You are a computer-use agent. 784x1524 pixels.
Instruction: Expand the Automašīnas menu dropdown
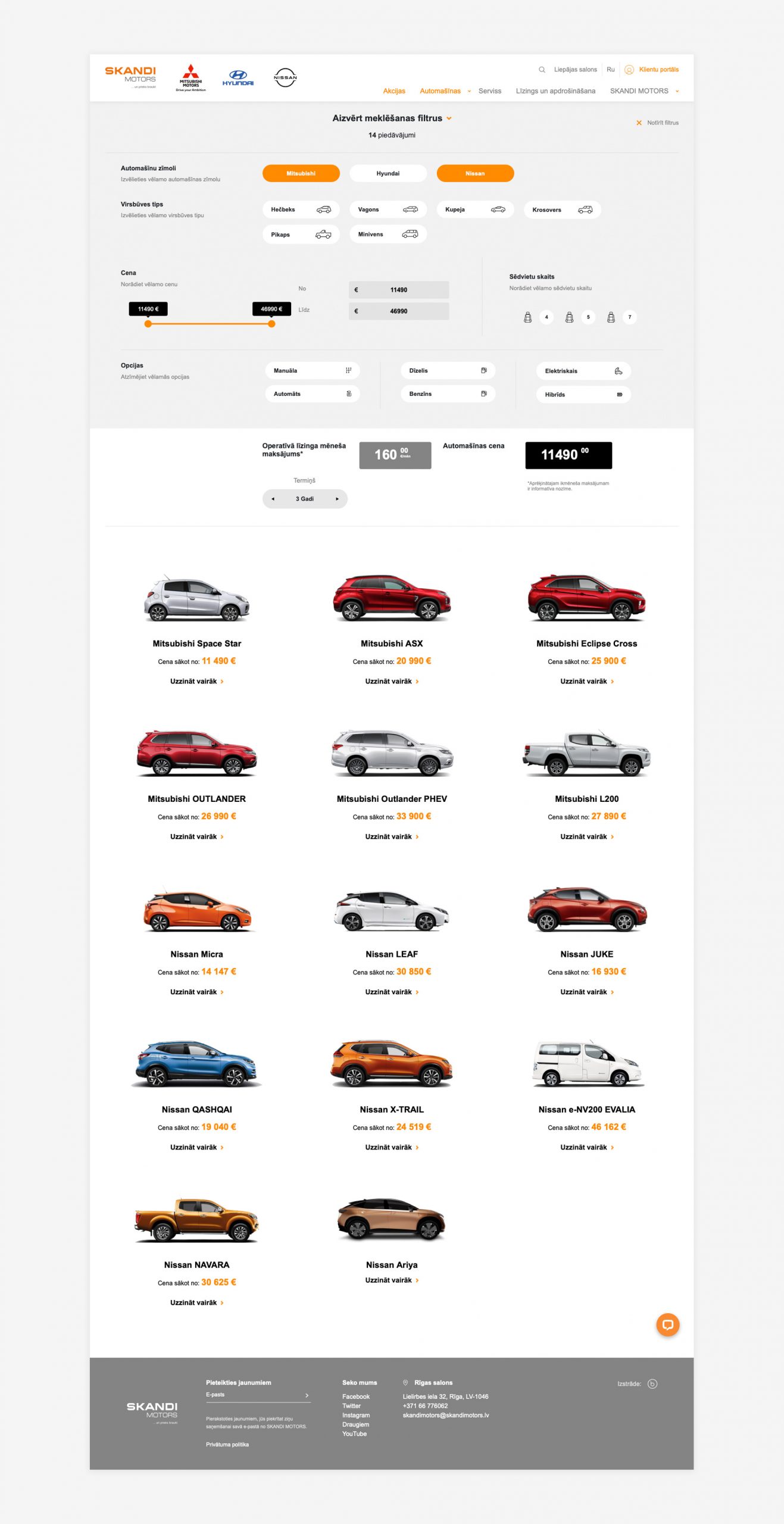(469, 91)
